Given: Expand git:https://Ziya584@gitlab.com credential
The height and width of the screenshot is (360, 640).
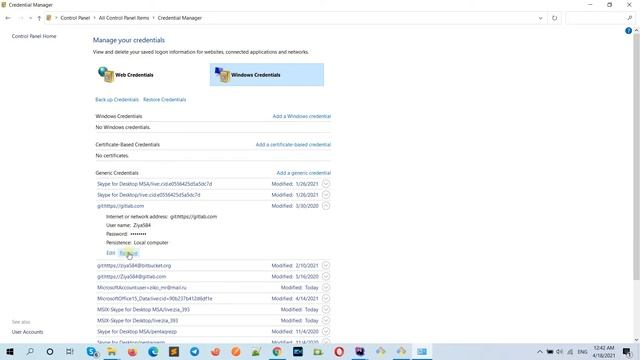Looking at the screenshot, I should tap(326, 276).
